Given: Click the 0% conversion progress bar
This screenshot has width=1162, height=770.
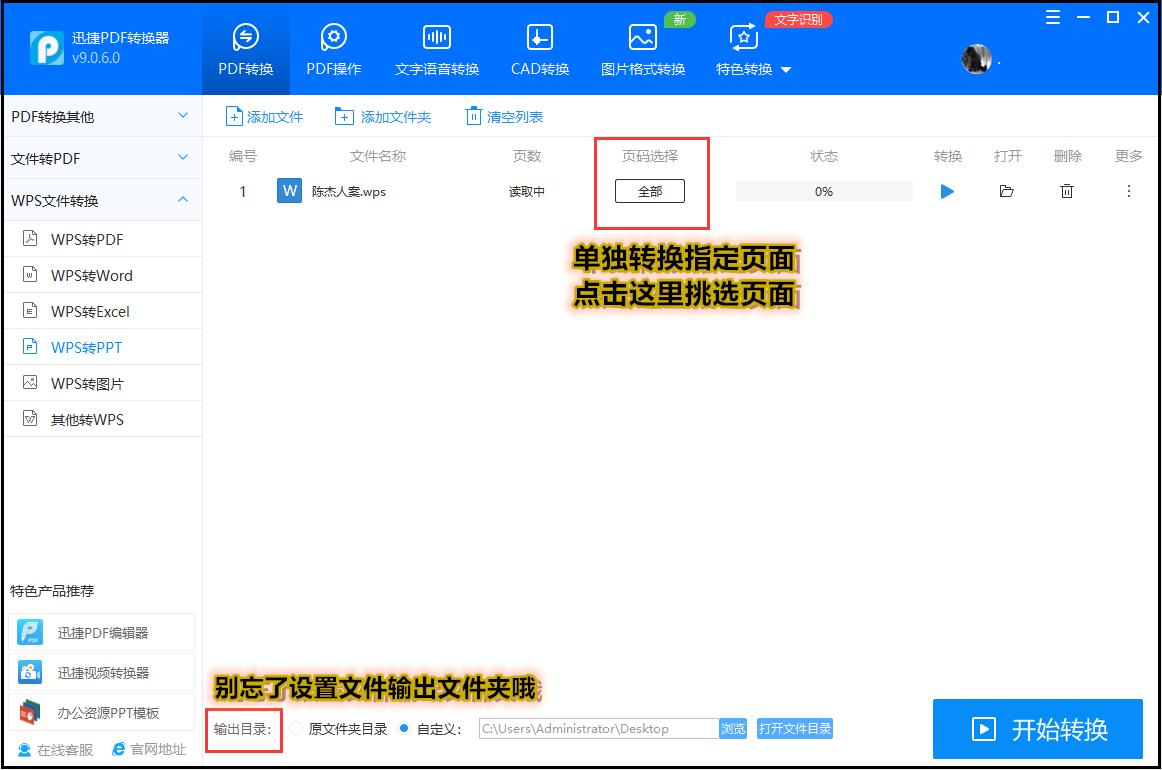Looking at the screenshot, I should tap(823, 190).
